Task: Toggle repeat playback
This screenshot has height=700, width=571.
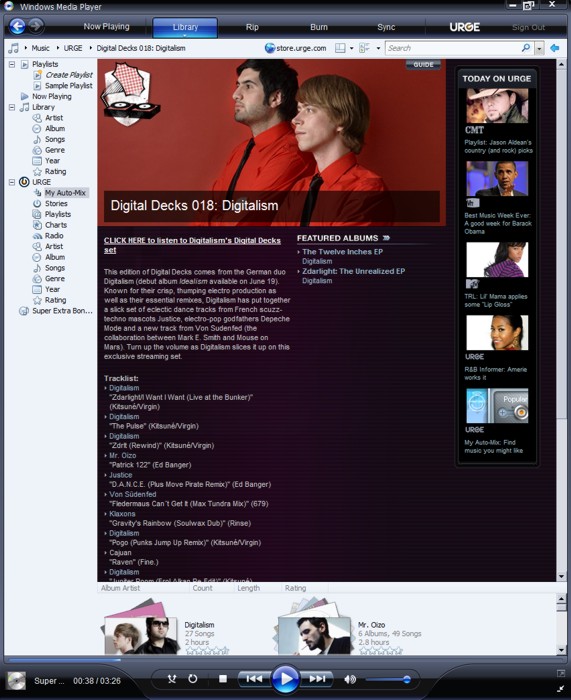Action: click(x=192, y=679)
